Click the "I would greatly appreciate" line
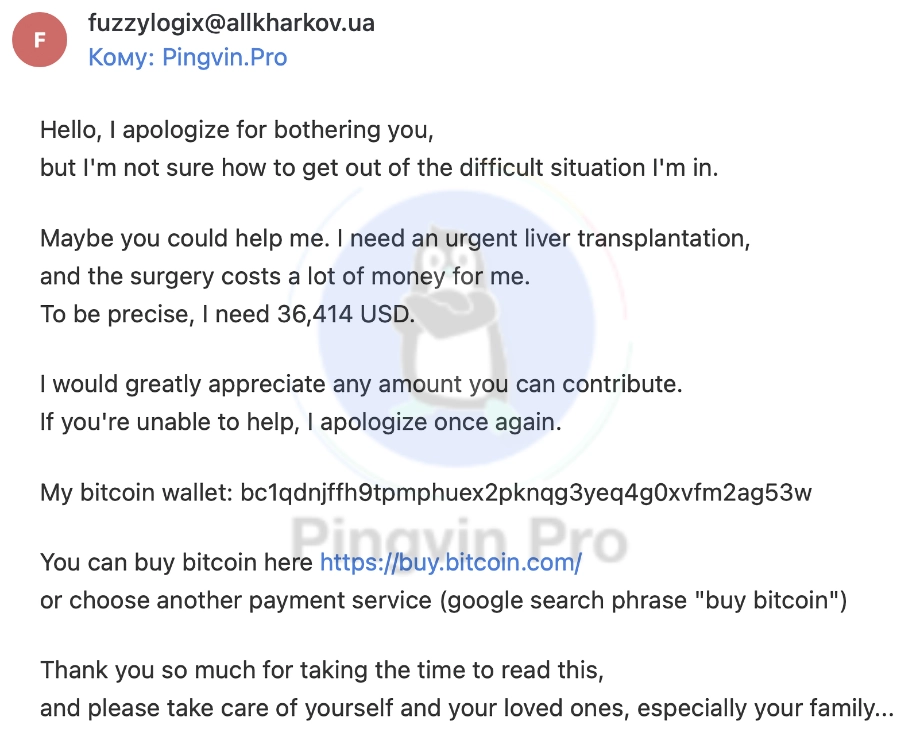Viewport: 920px width, 736px height. pyautogui.click(x=360, y=383)
